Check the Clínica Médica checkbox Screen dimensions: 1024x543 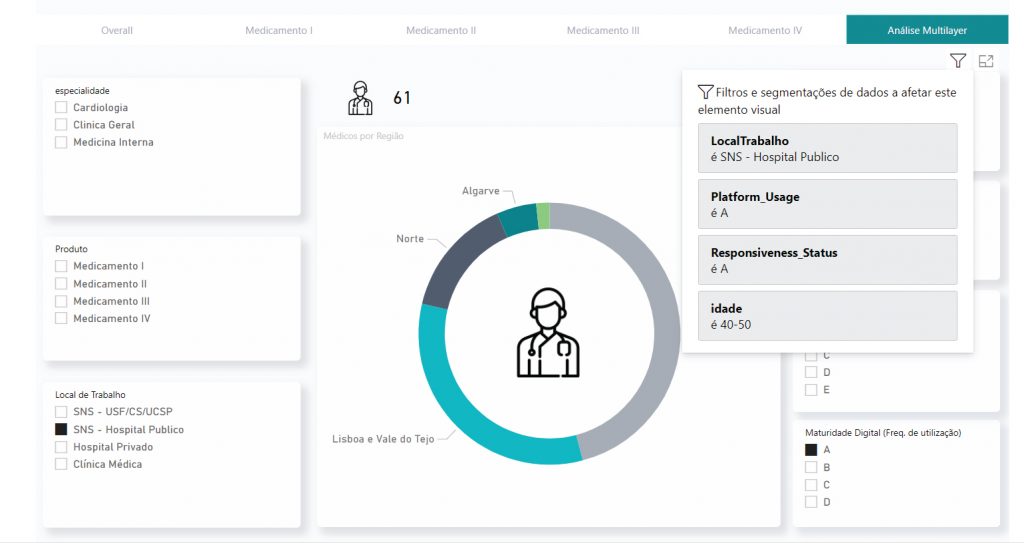pos(62,464)
